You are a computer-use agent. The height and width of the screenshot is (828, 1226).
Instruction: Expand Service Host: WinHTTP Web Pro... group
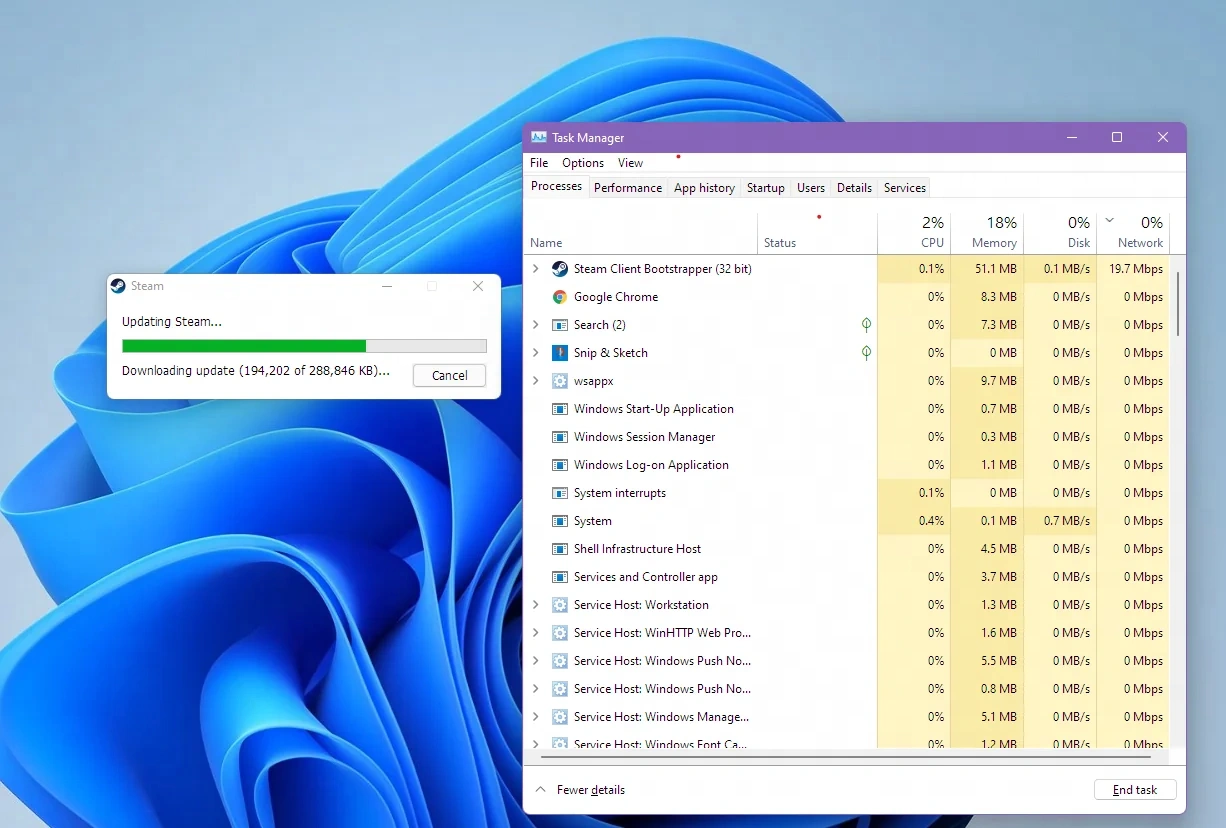[535, 633]
